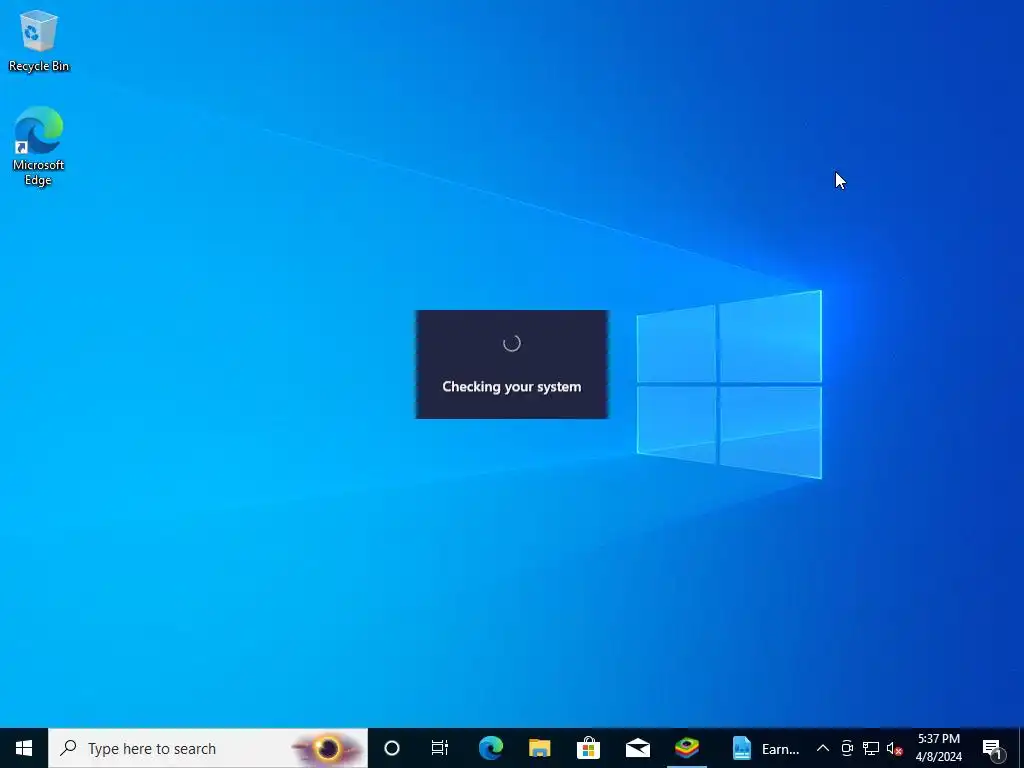Open Microsoft Store from the taskbar

point(588,748)
